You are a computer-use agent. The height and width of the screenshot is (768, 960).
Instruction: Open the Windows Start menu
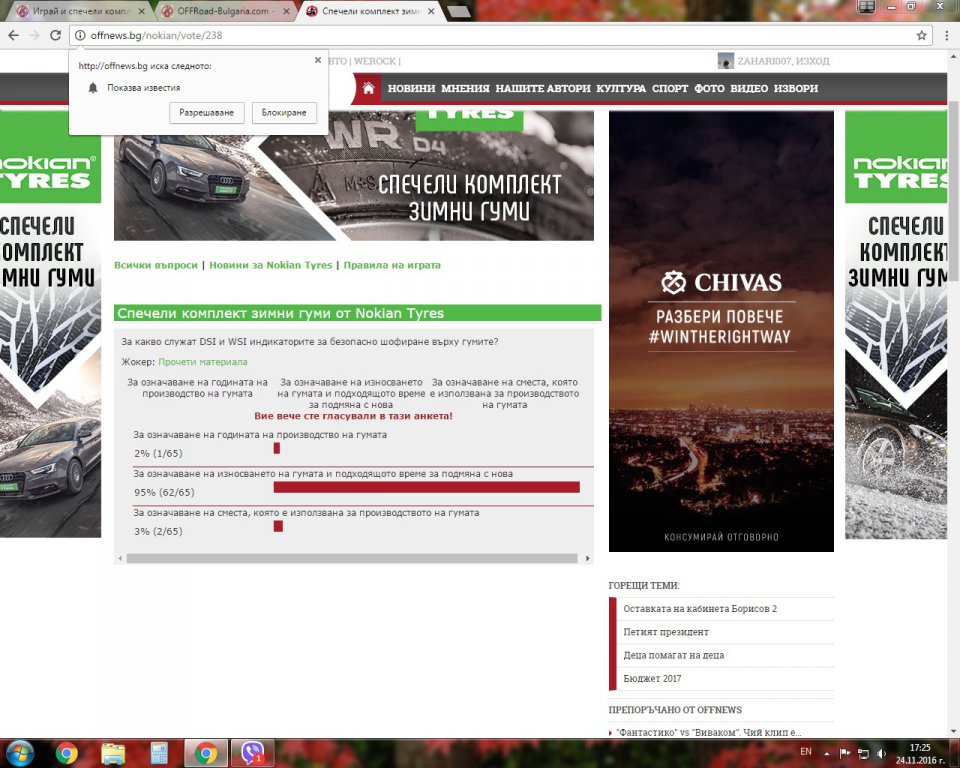20,752
